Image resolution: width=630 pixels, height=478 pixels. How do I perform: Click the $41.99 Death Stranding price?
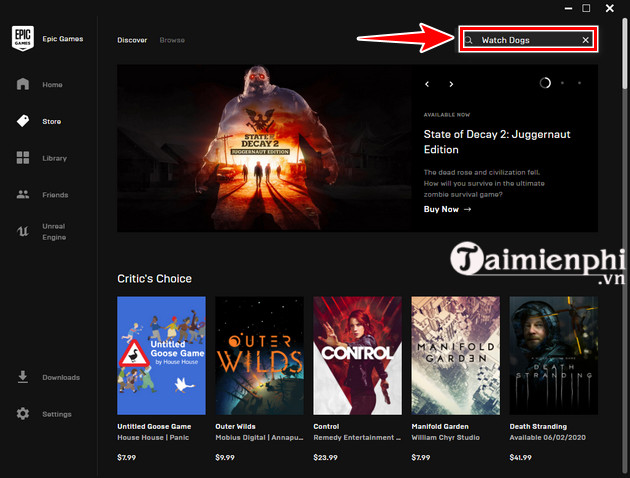pyautogui.click(x=520, y=457)
